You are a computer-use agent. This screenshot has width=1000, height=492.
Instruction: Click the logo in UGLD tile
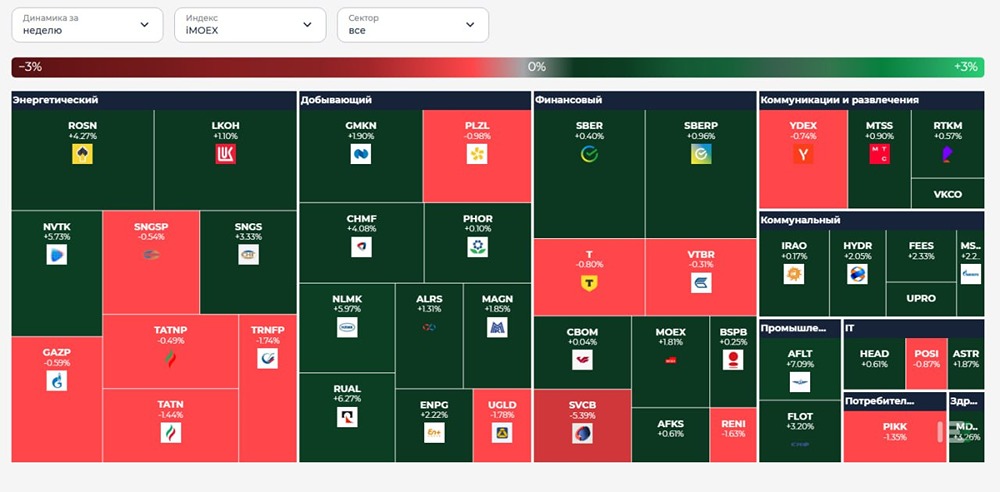coord(502,433)
